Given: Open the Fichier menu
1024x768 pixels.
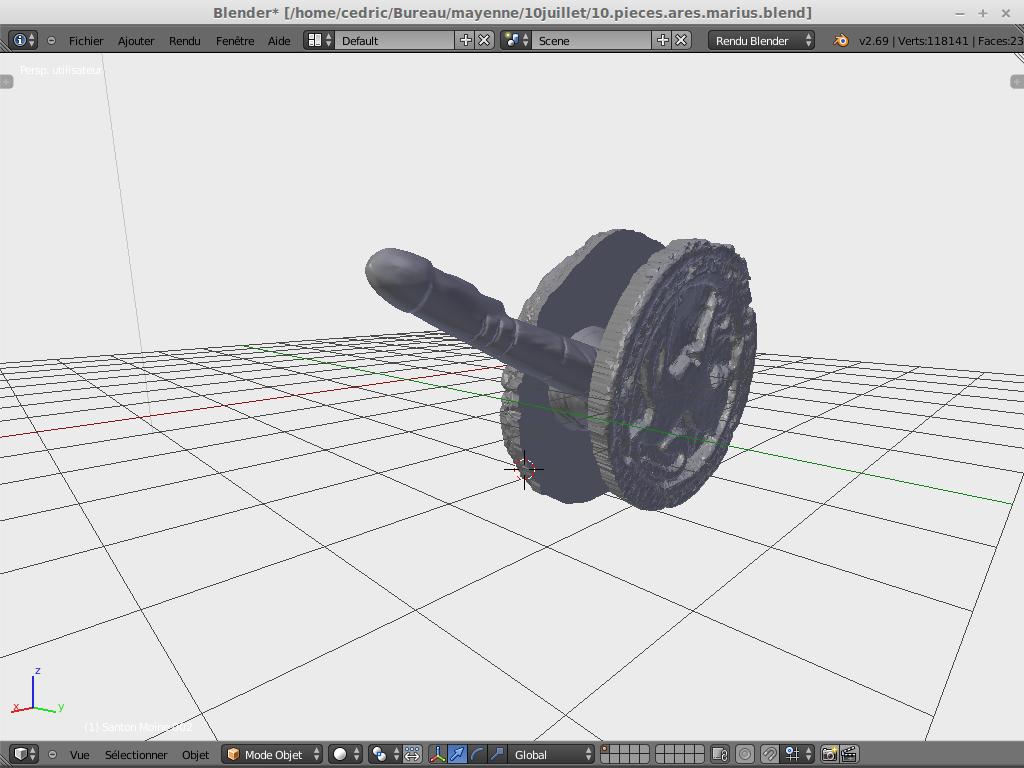Looking at the screenshot, I should point(86,41).
